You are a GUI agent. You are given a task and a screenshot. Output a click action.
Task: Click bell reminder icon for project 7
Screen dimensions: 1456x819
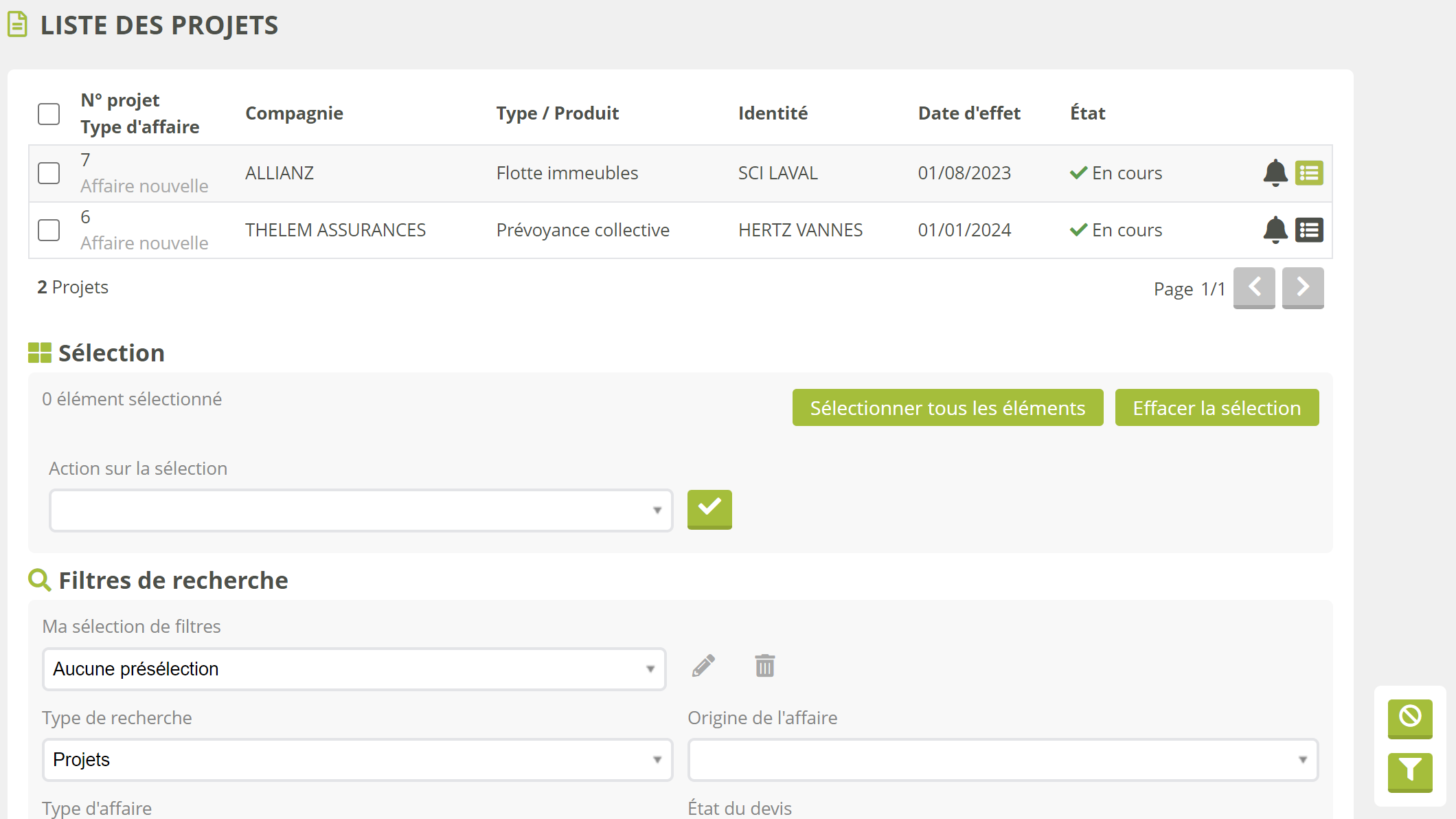tap(1275, 173)
